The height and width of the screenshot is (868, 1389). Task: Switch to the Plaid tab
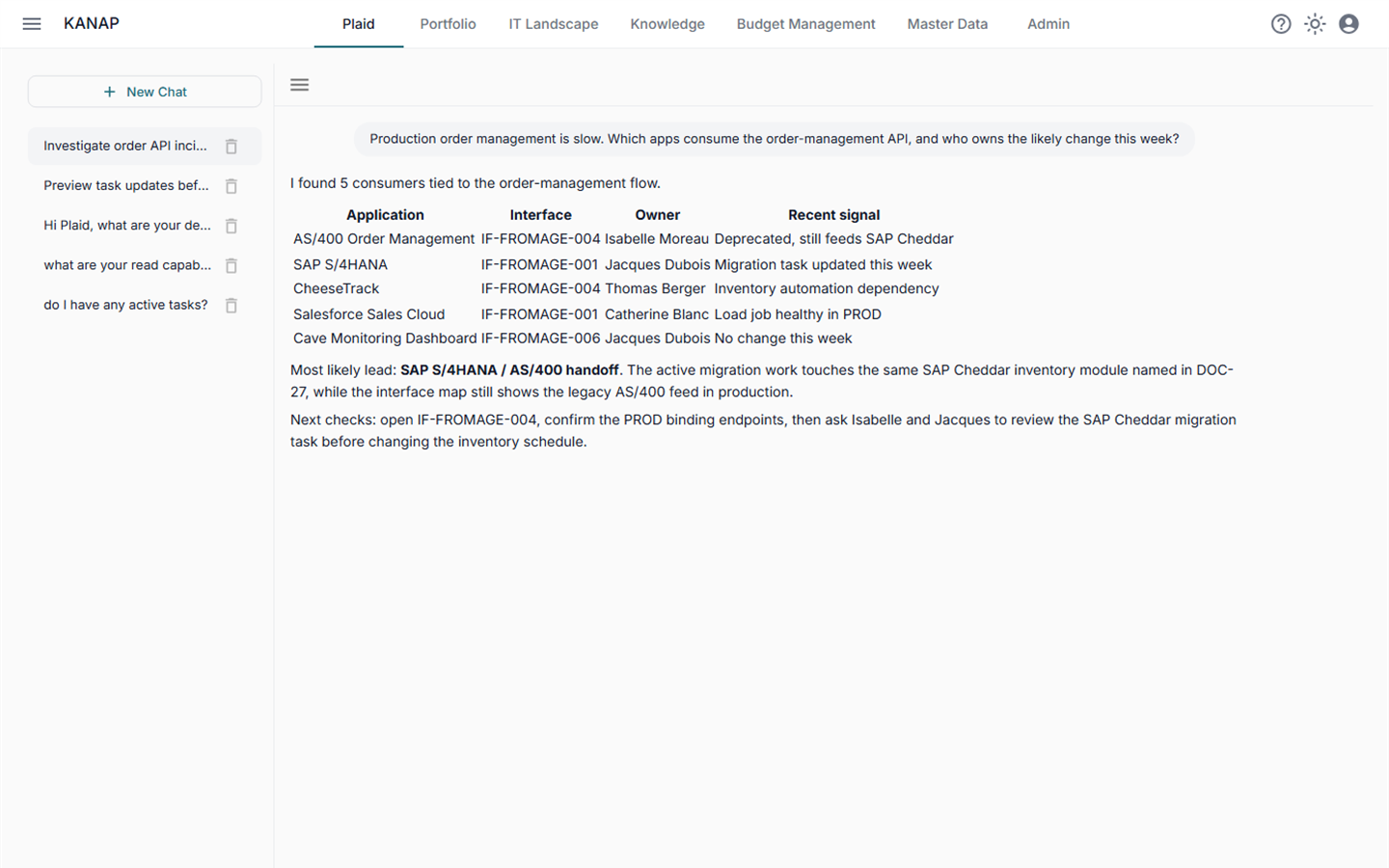359,24
